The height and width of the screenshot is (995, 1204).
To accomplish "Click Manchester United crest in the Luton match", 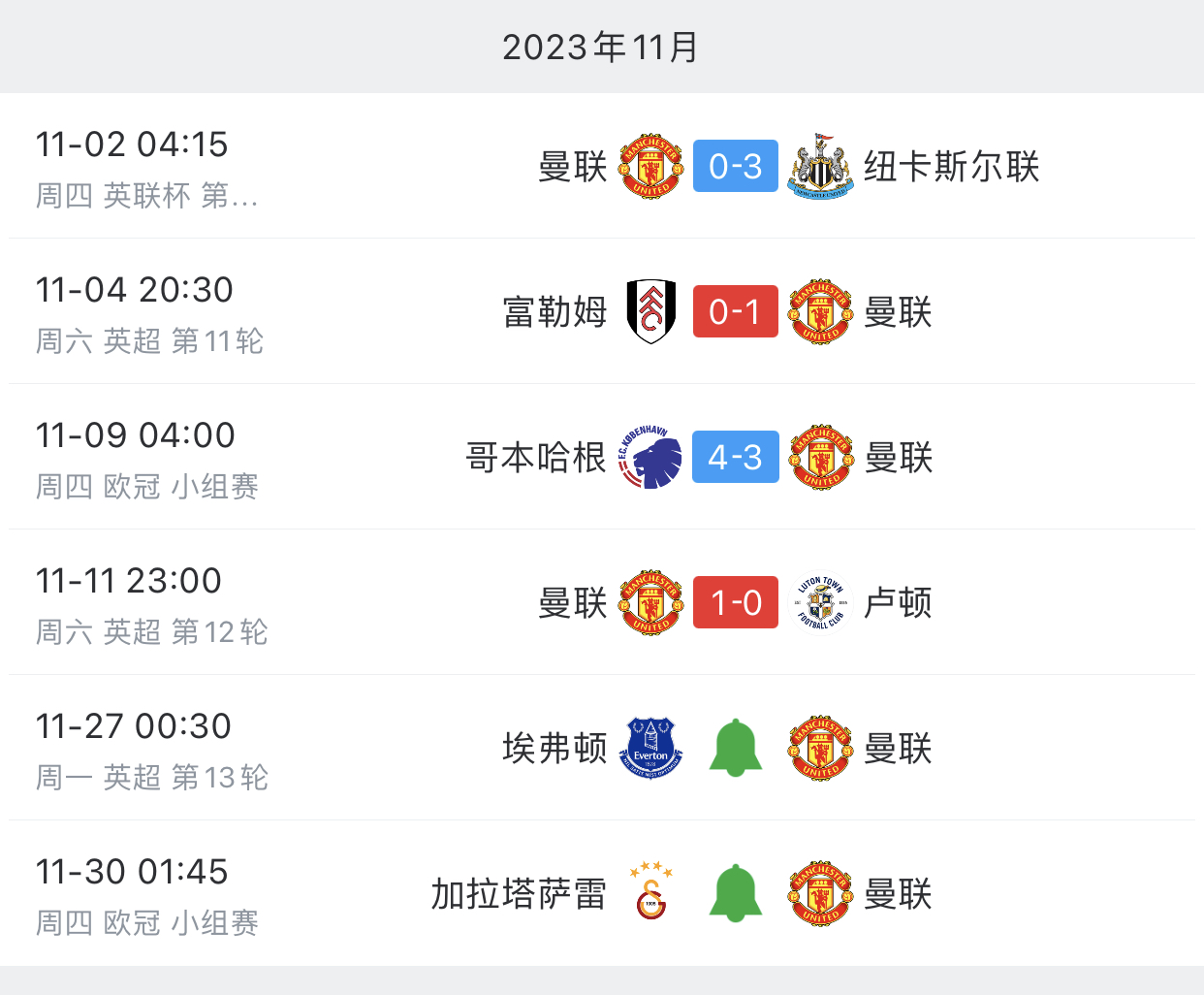I will click(x=650, y=602).
